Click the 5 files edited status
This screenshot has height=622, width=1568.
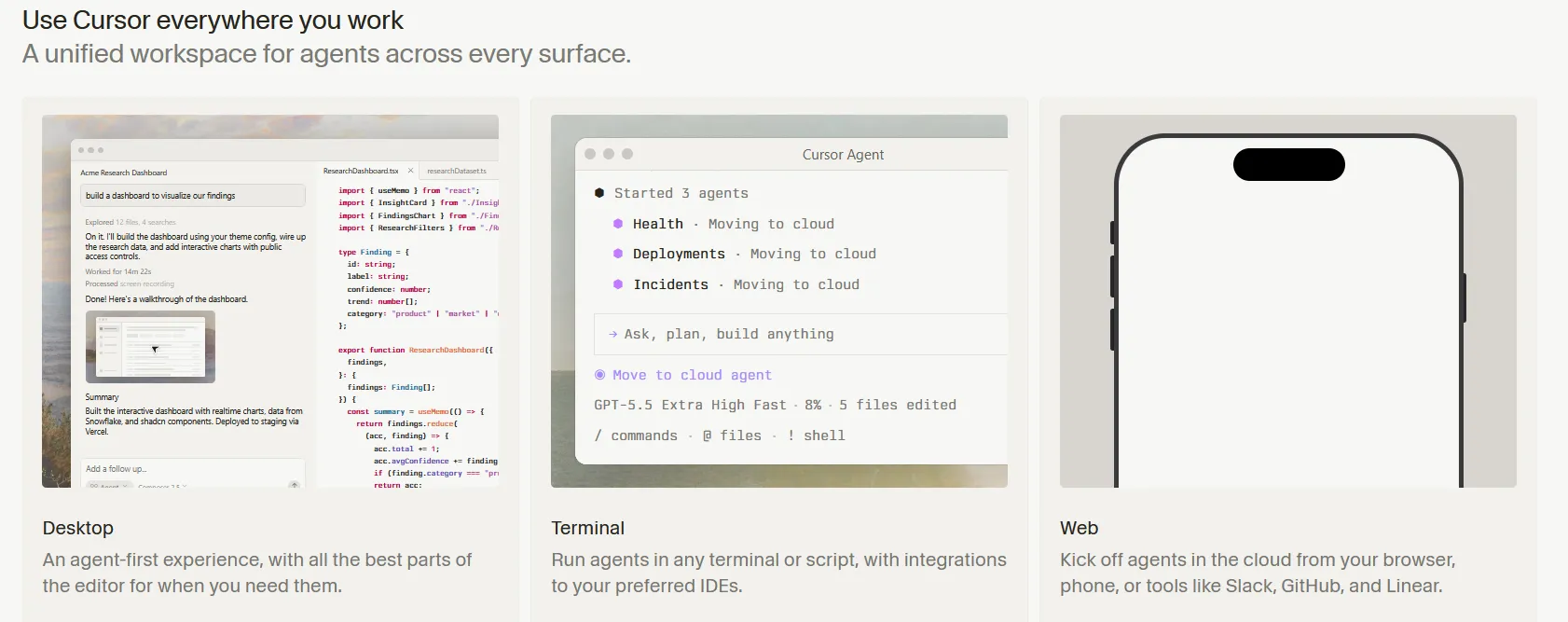pyautogui.click(x=898, y=405)
